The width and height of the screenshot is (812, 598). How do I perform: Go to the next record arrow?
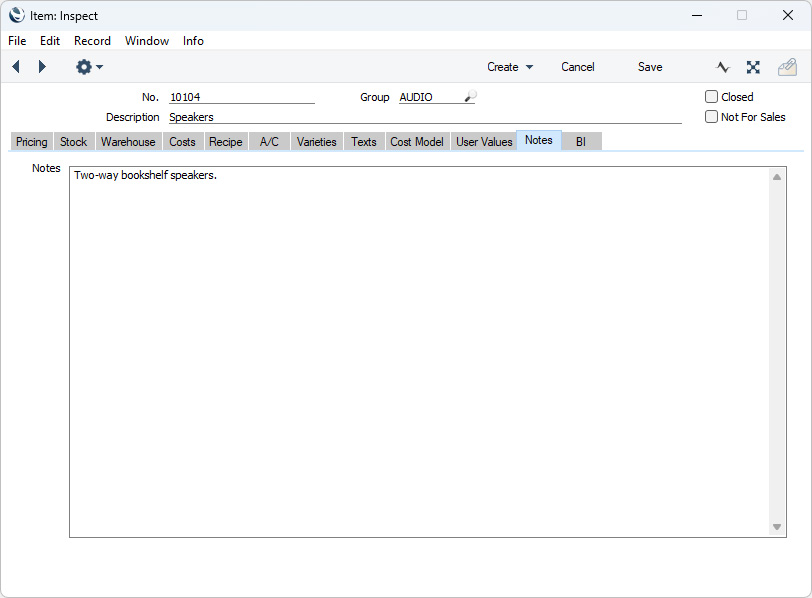point(42,67)
